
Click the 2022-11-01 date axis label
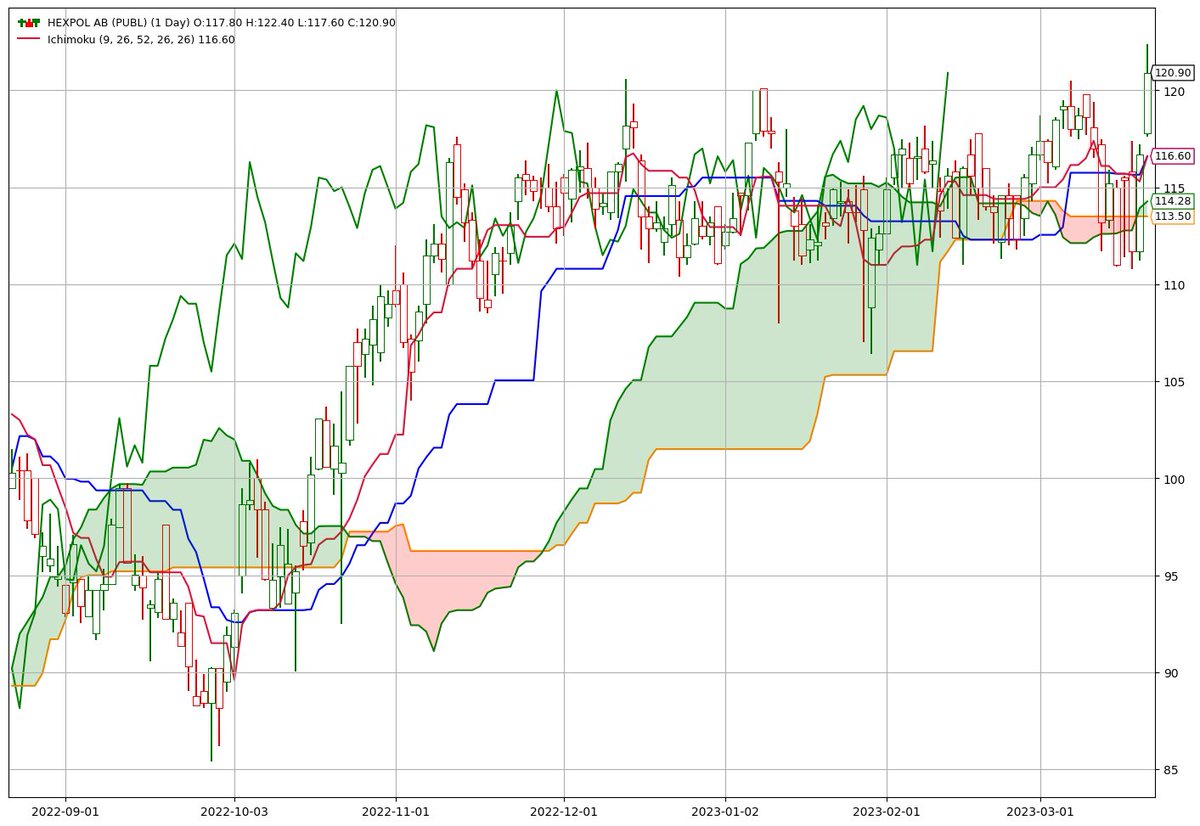click(x=396, y=812)
